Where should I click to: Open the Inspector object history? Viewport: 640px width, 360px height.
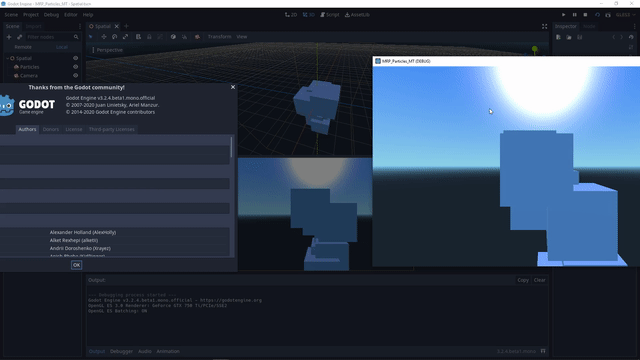click(631, 37)
